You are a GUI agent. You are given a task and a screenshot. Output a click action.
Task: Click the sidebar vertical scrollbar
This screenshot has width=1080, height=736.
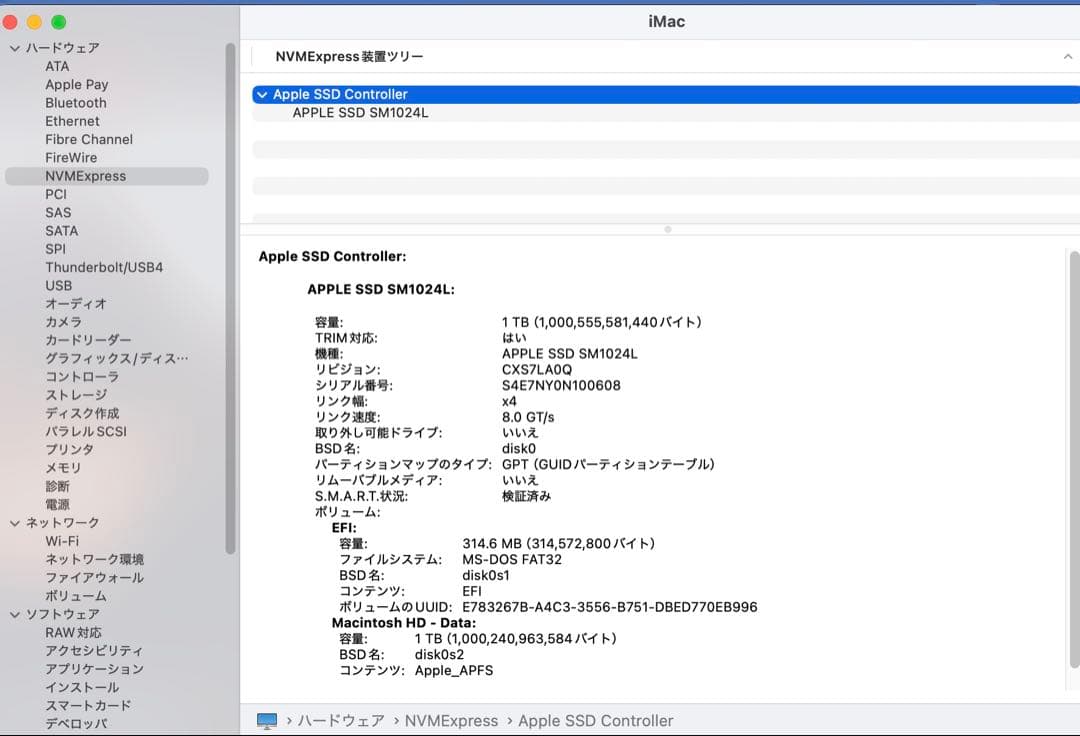point(230,298)
